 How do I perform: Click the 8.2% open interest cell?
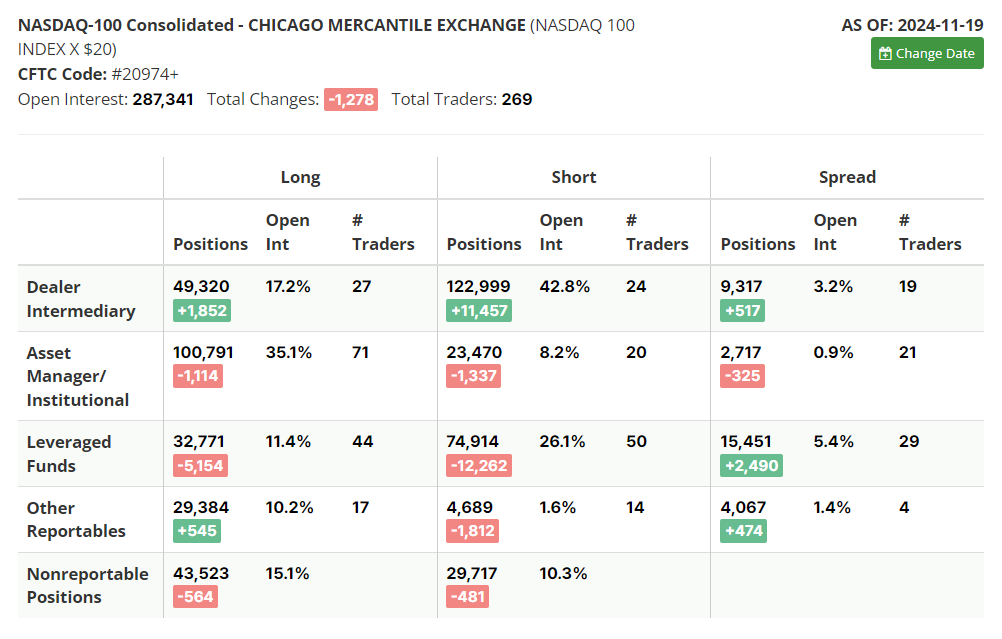tap(559, 353)
